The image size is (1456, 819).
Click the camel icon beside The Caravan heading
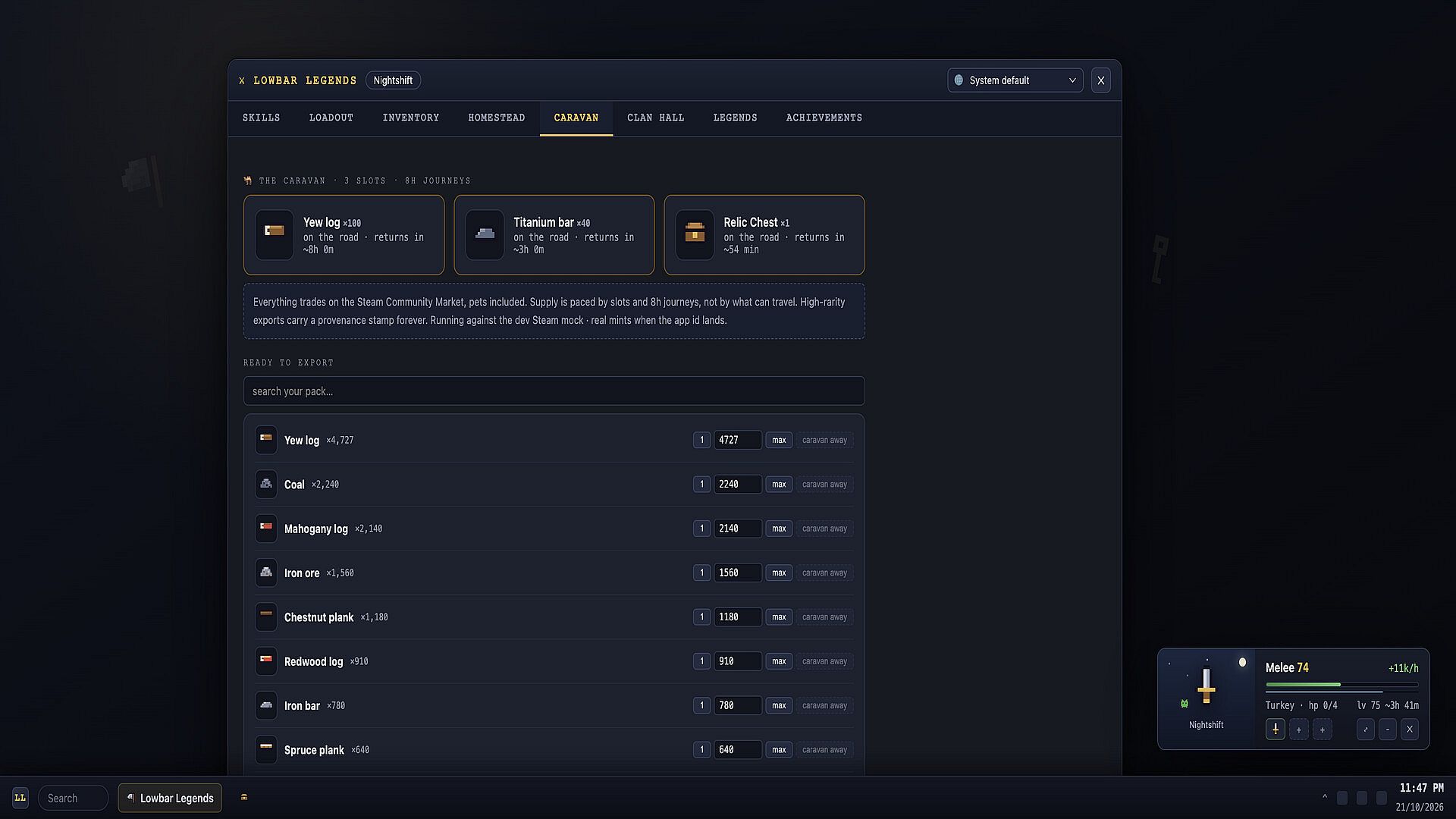[x=248, y=180]
